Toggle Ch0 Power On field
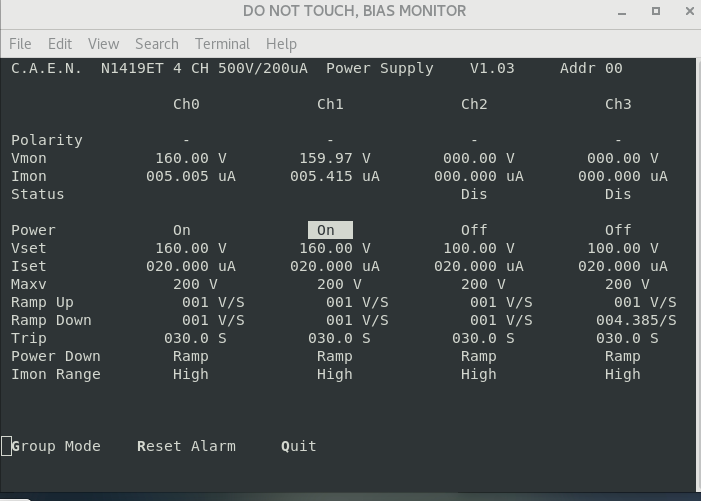 pos(182,230)
